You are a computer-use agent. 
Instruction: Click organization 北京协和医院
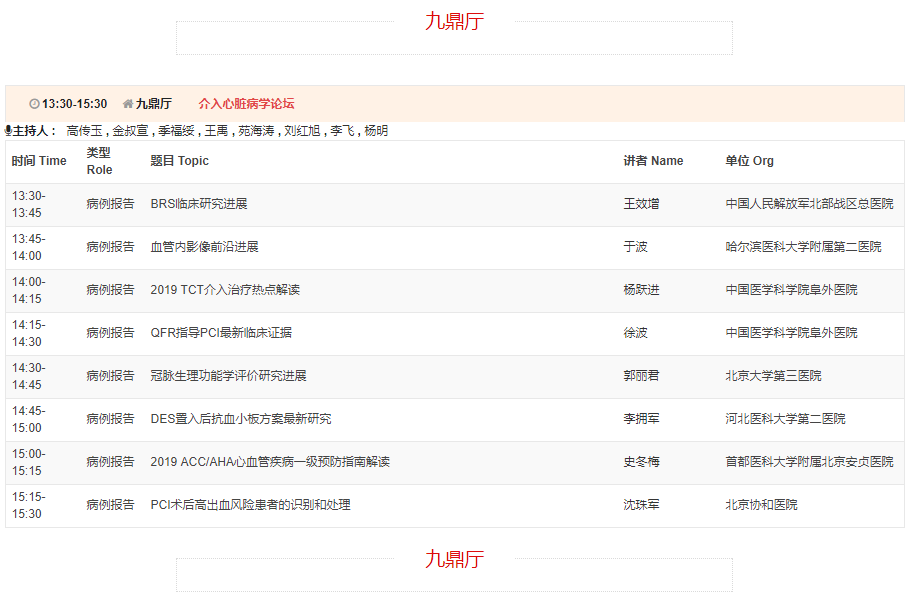coord(761,504)
